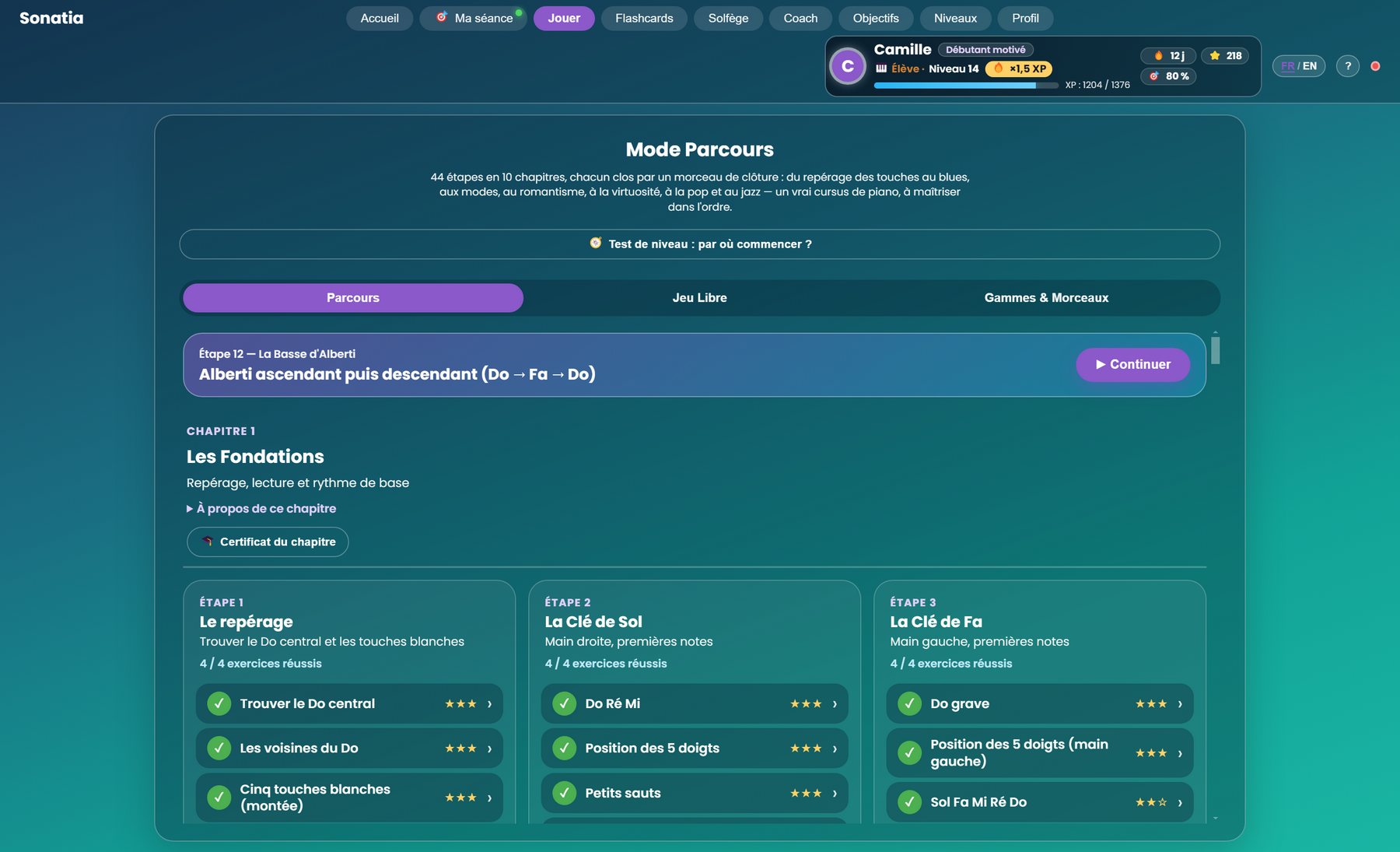The width and height of the screenshot is (1400, 852).
Task: Click the Étape 12 Alberti ascendant banner
Action: [x=695, y=365]
